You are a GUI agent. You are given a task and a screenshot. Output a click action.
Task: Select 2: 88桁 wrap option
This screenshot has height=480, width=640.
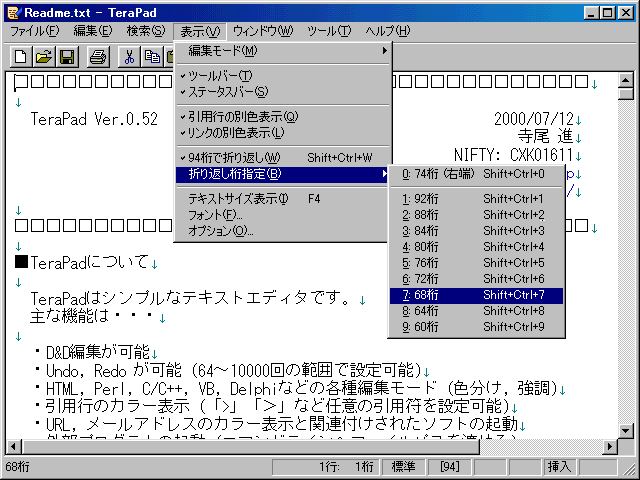click(476, 215)
